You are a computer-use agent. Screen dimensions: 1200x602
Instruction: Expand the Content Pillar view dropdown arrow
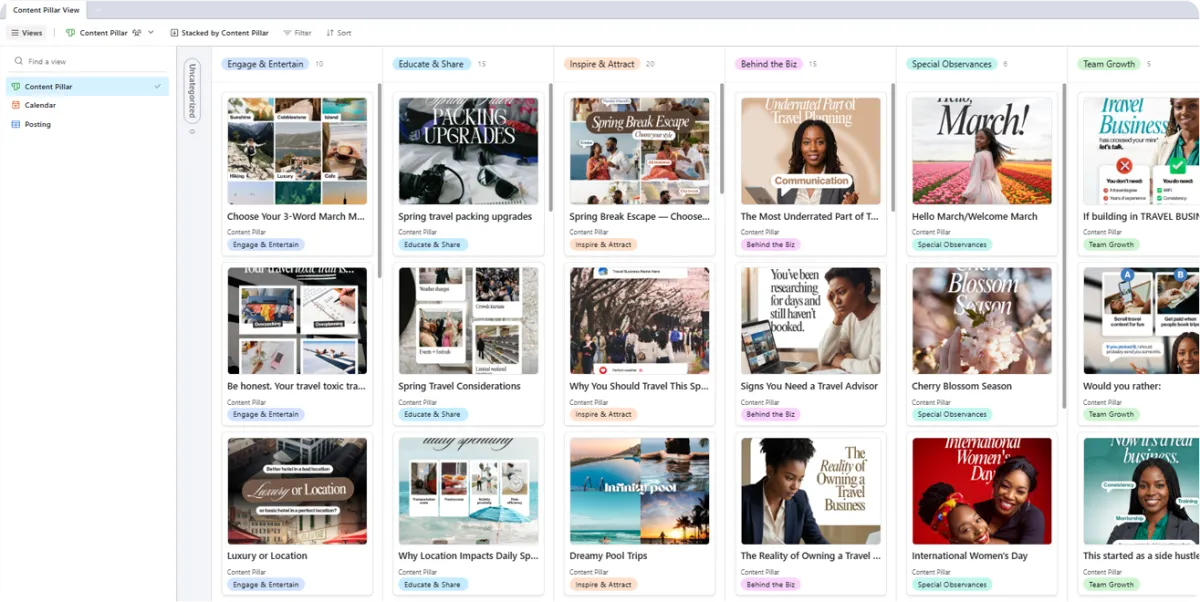click(x=151, y=33)
